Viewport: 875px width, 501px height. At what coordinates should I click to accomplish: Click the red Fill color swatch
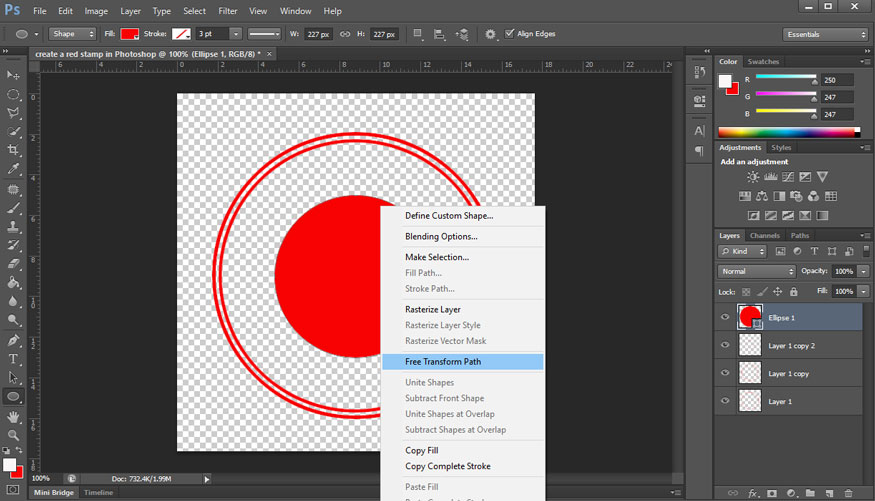[129, 34]
